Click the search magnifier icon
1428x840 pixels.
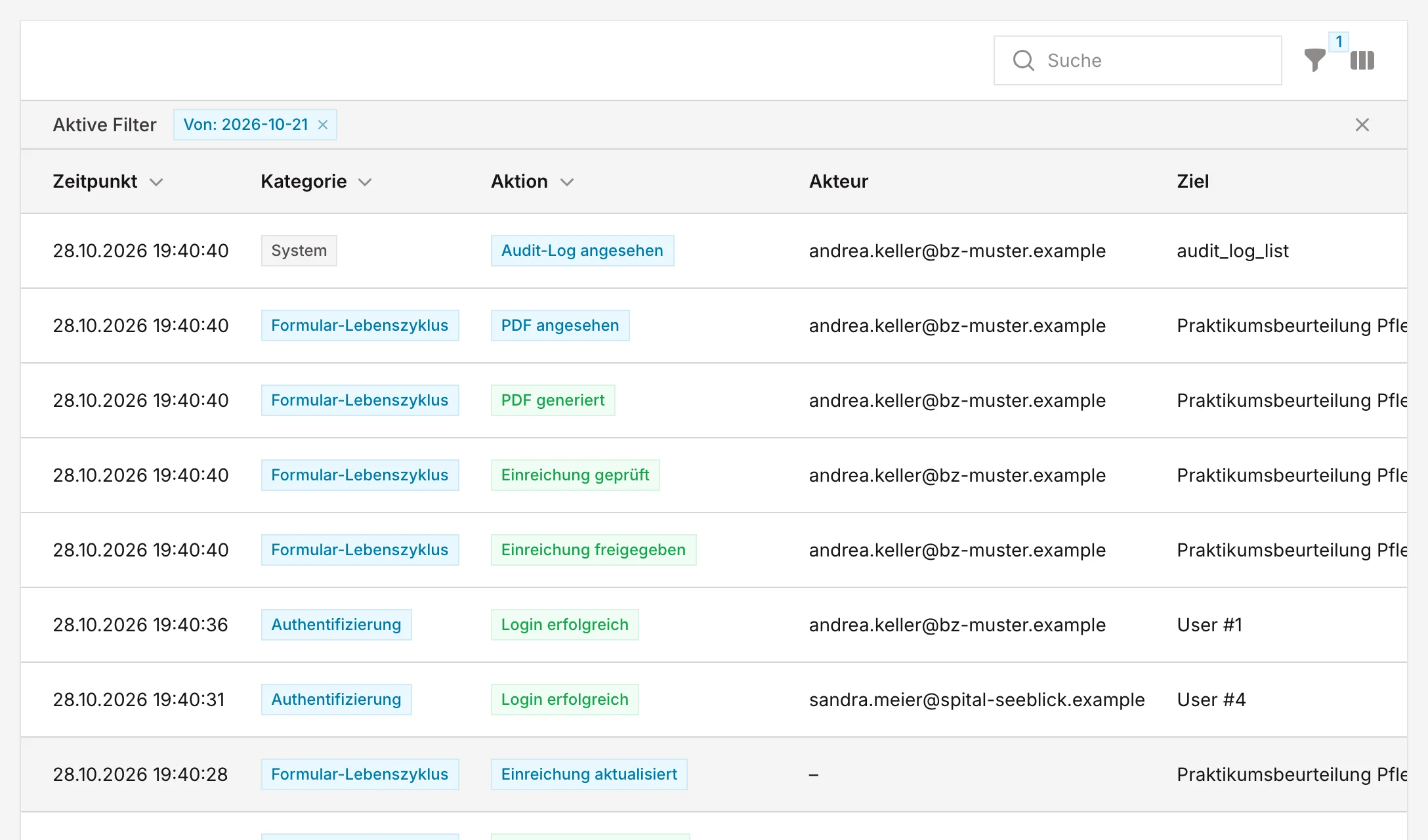1024,60
